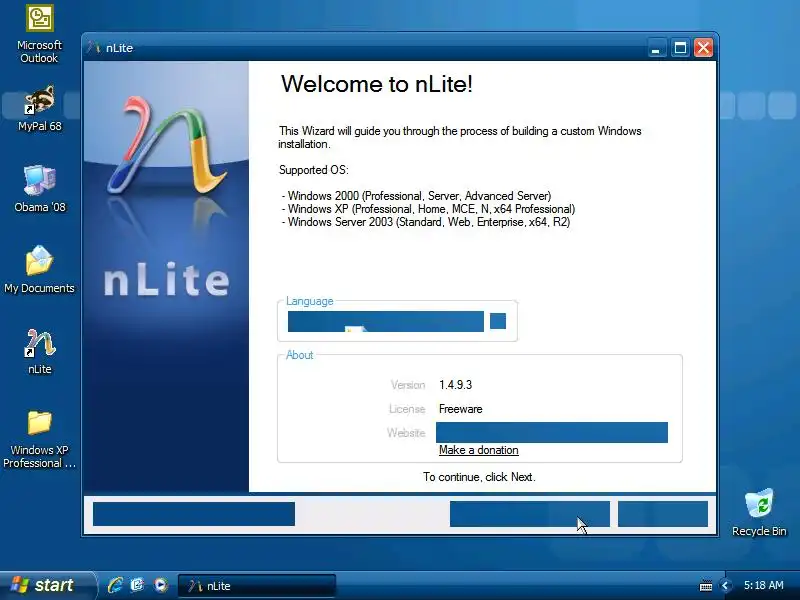Select the Obama '08 desktop icon

(39, 189)
